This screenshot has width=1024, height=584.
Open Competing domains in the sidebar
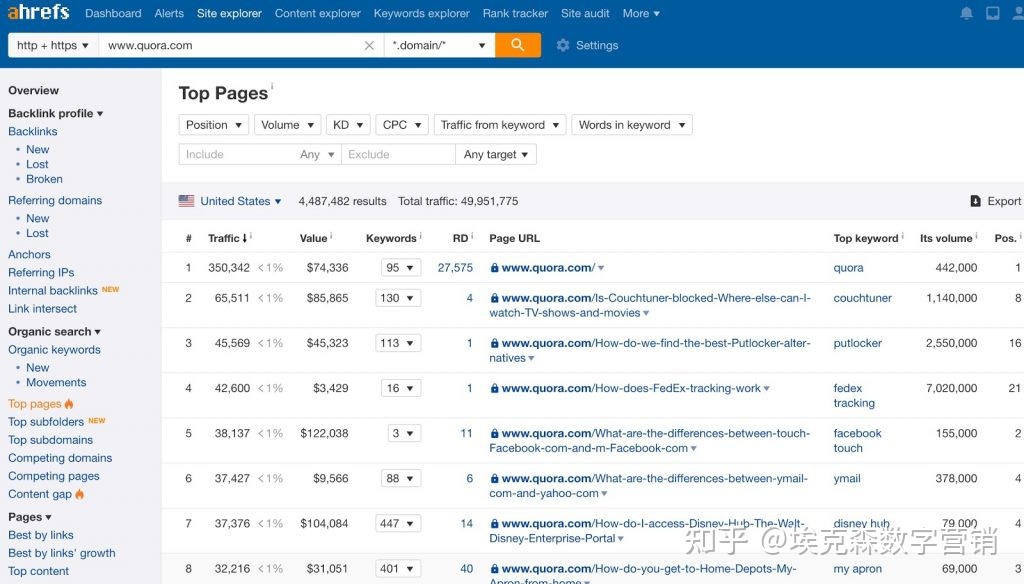(x=60, y=458)
